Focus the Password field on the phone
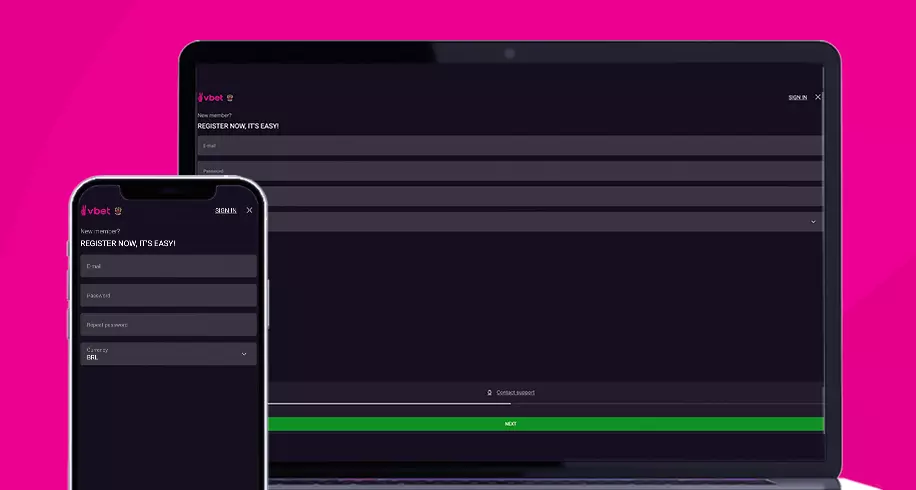916x490 pixels. 168,296
